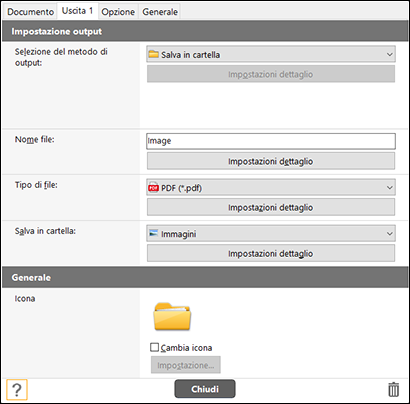The height and width of the screenshot is (404, 410).
Task: Expand the Selezione del metodo di output dropdown
Action: 271,54
